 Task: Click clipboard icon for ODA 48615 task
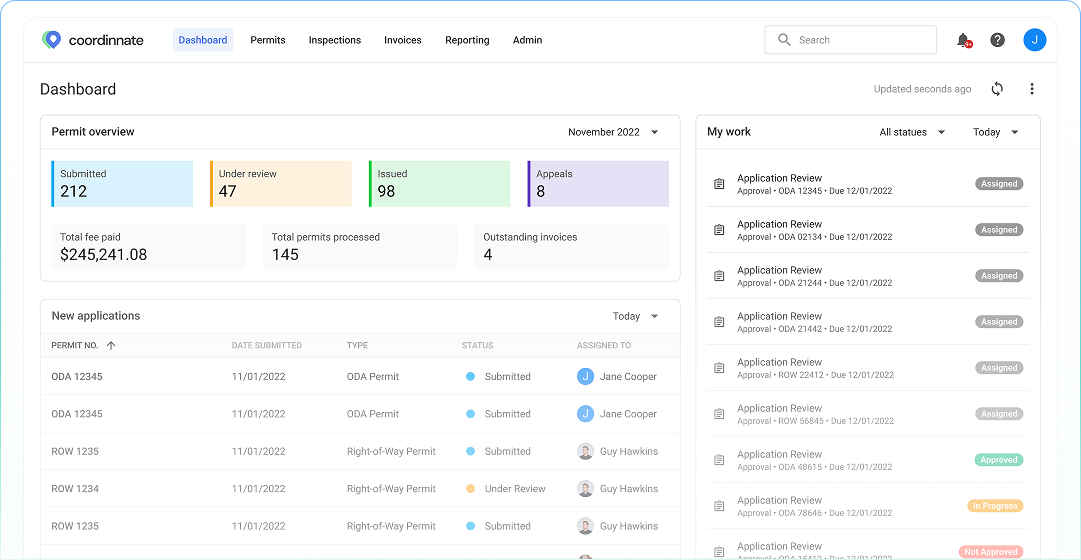[719, 460]
